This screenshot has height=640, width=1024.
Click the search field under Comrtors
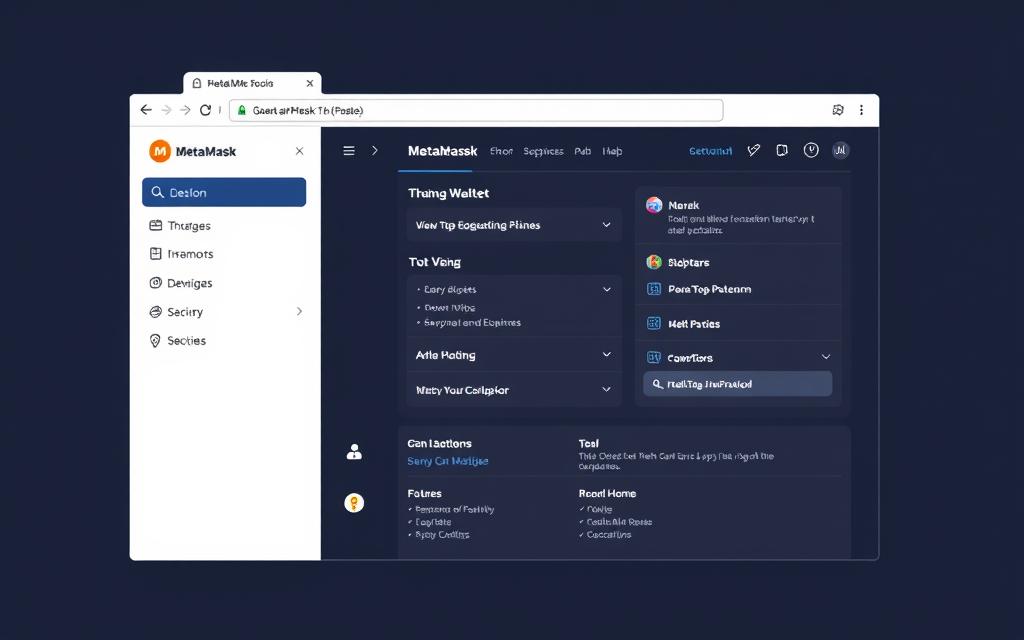pos(737,384)
